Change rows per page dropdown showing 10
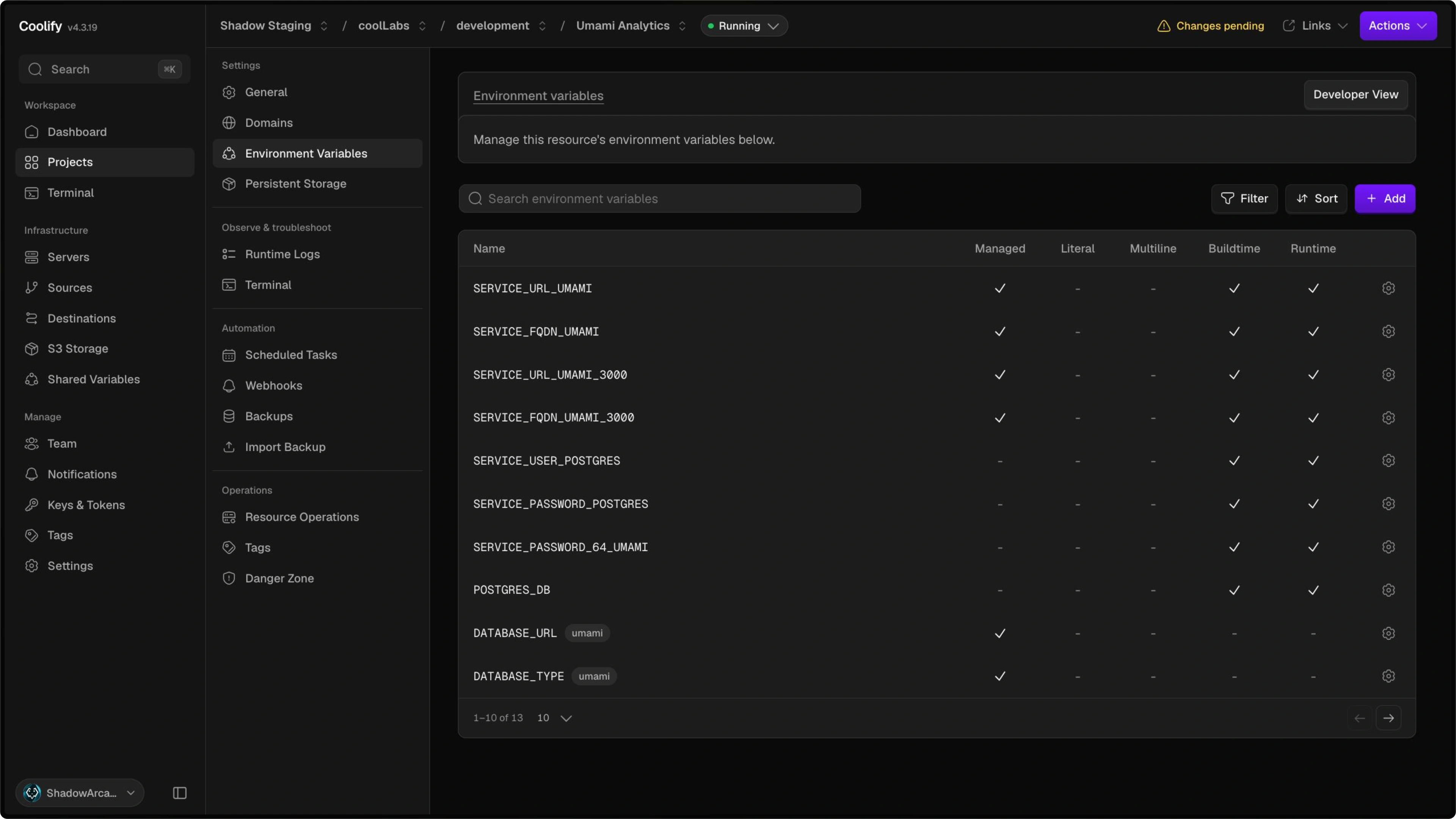Screen dimensions: 1456x819 pos(554,718)
